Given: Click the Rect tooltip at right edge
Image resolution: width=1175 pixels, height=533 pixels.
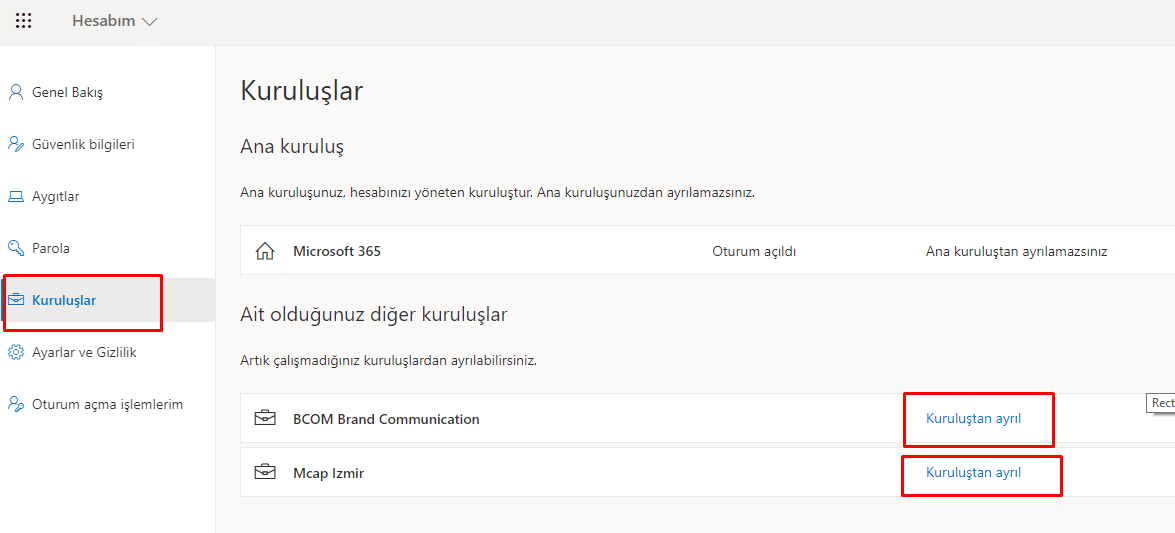Looking at the screenshot, I should coord(1162,403).
